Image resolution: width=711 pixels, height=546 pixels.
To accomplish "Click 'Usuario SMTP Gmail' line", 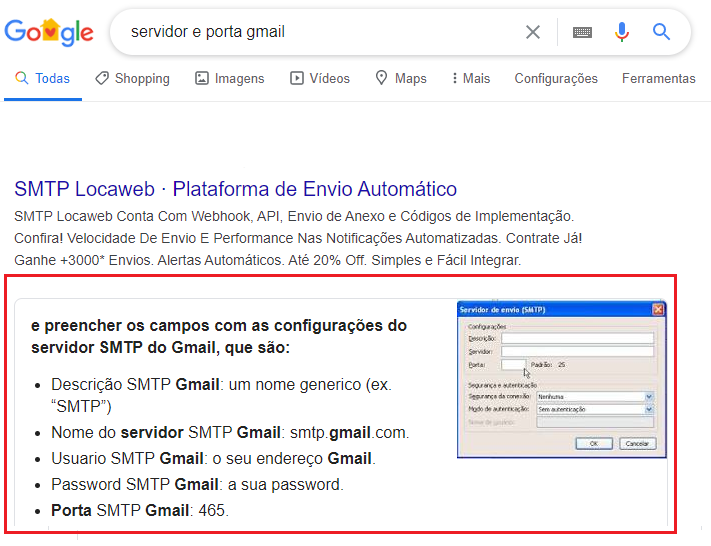I will [x=213, y=458].
